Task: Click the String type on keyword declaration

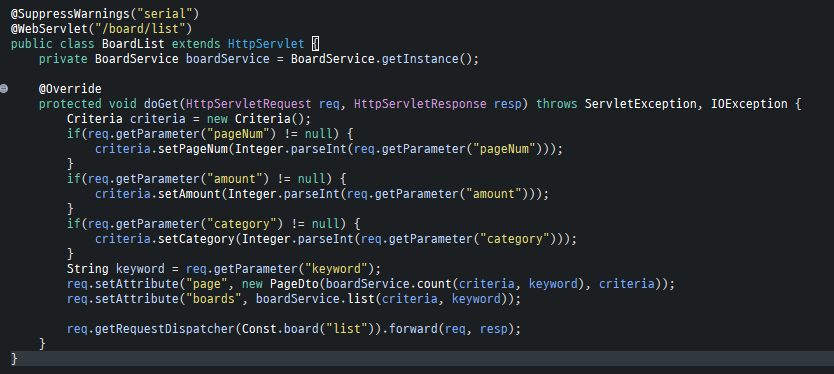Action: [88, 269]
